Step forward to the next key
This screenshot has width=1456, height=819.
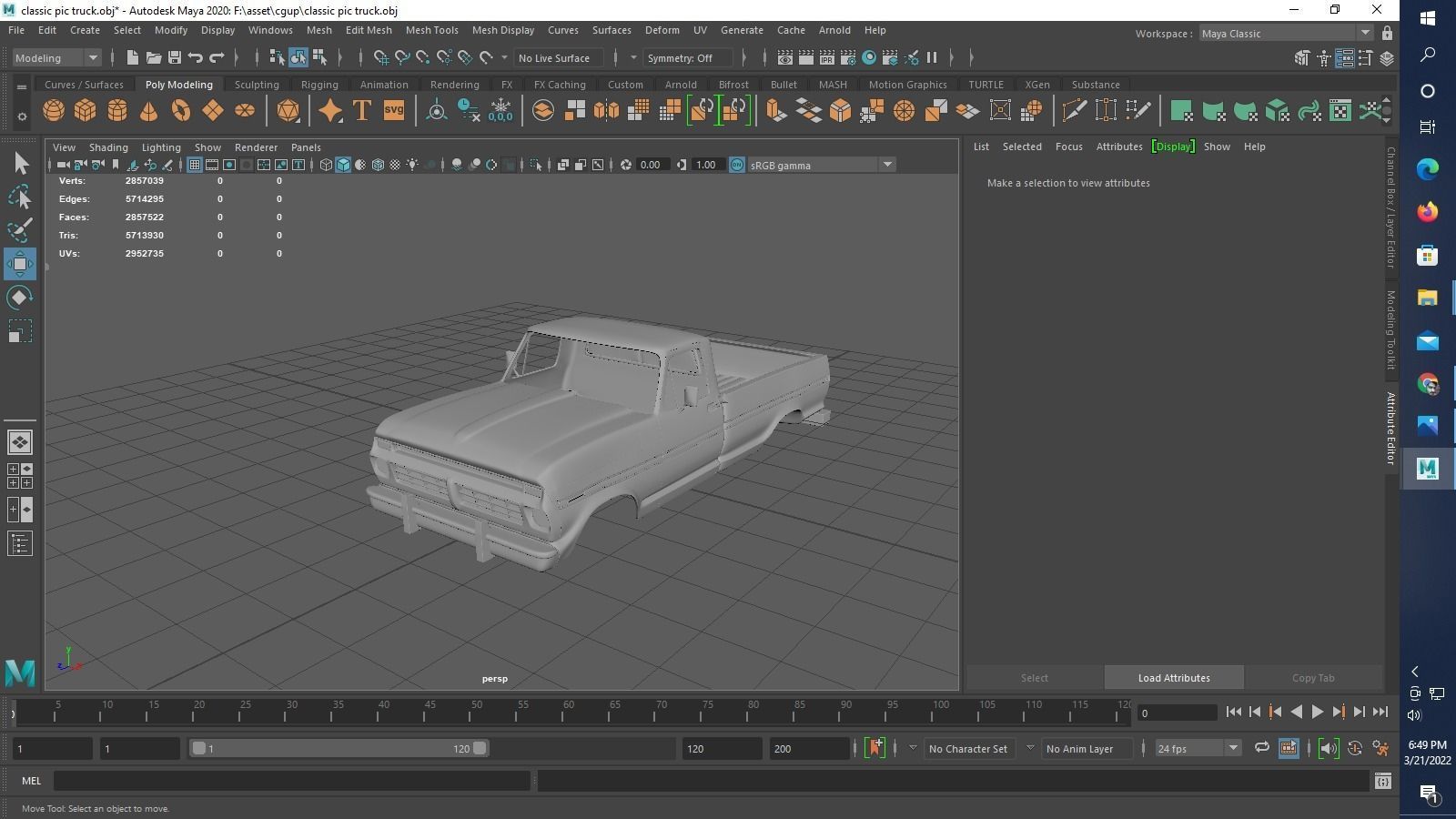(x=1338, y=713)
